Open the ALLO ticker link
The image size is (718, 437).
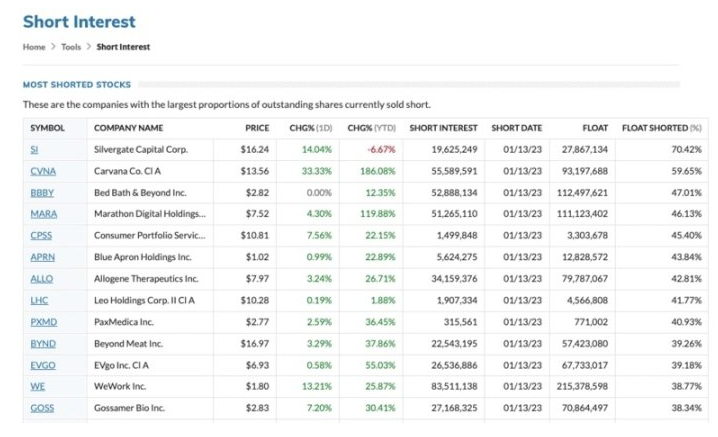click(x=42, y=279)
